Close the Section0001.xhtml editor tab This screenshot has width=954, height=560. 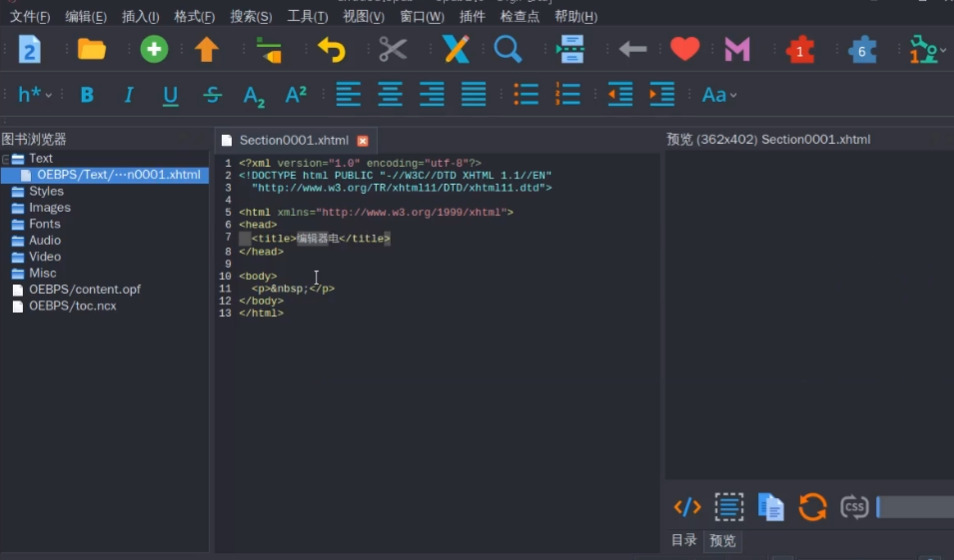coord(363,141)
